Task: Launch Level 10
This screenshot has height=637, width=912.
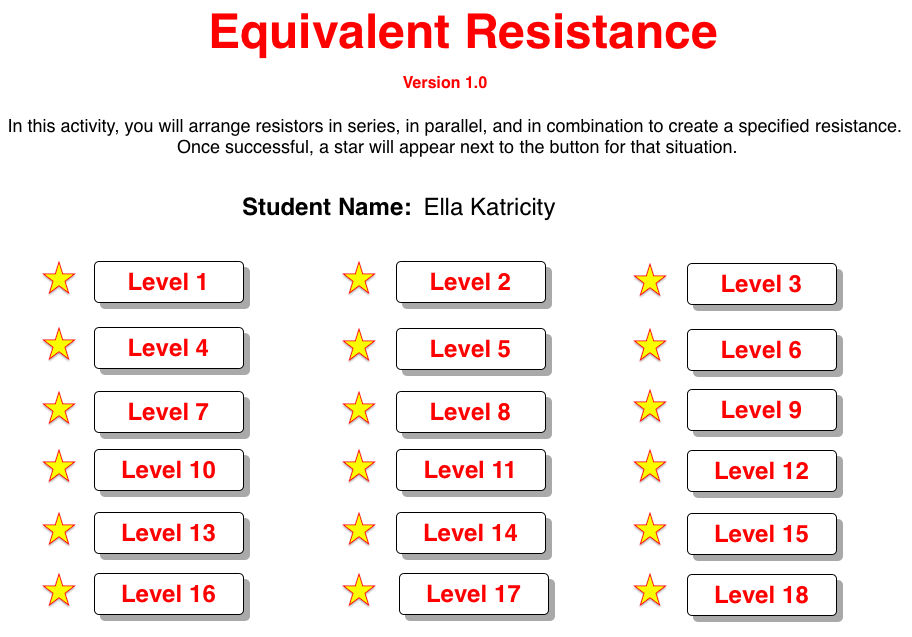Action: (x=168, y=470)
